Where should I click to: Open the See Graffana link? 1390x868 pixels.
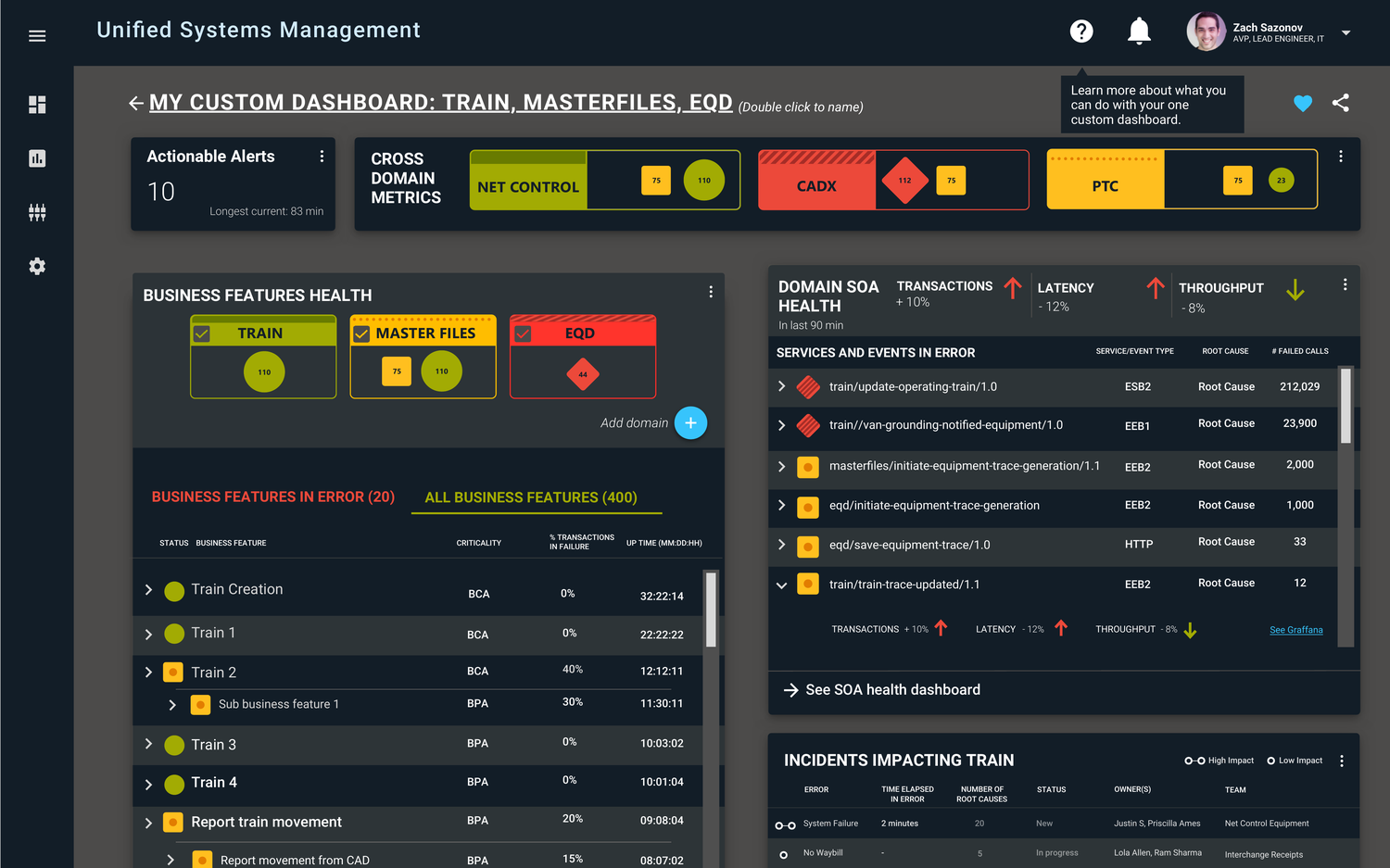click(1295, 630)
